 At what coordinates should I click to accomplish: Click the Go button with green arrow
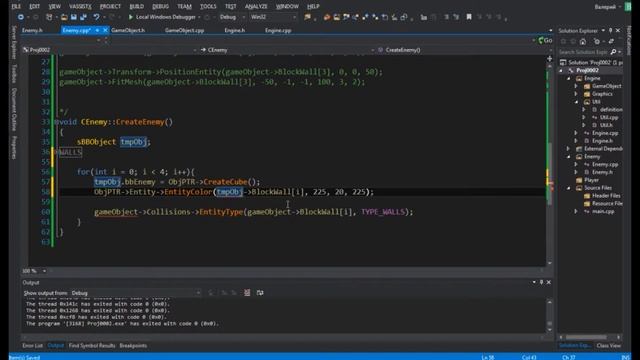click(x=545, y=40)
